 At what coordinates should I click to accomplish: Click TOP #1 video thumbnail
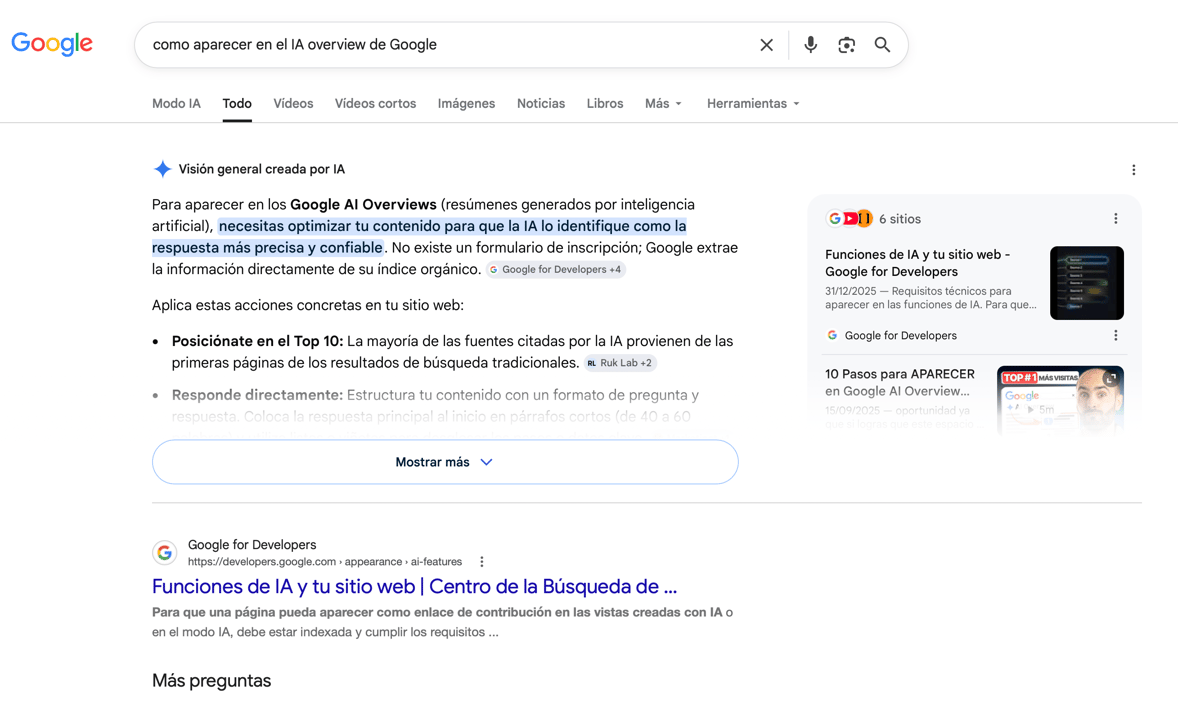click(x=1060, y=400)
